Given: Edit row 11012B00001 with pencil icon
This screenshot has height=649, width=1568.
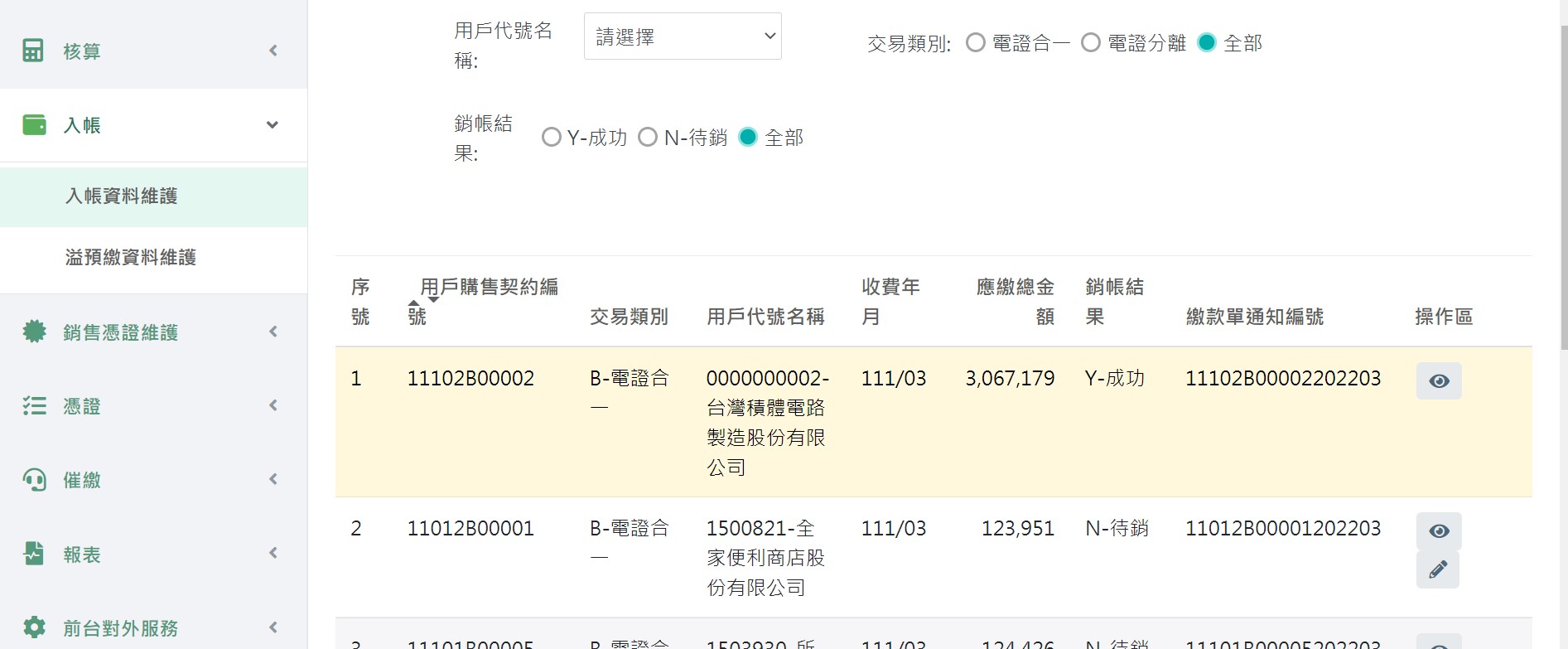Looking at the screenshot, I should pos(1438,569).
